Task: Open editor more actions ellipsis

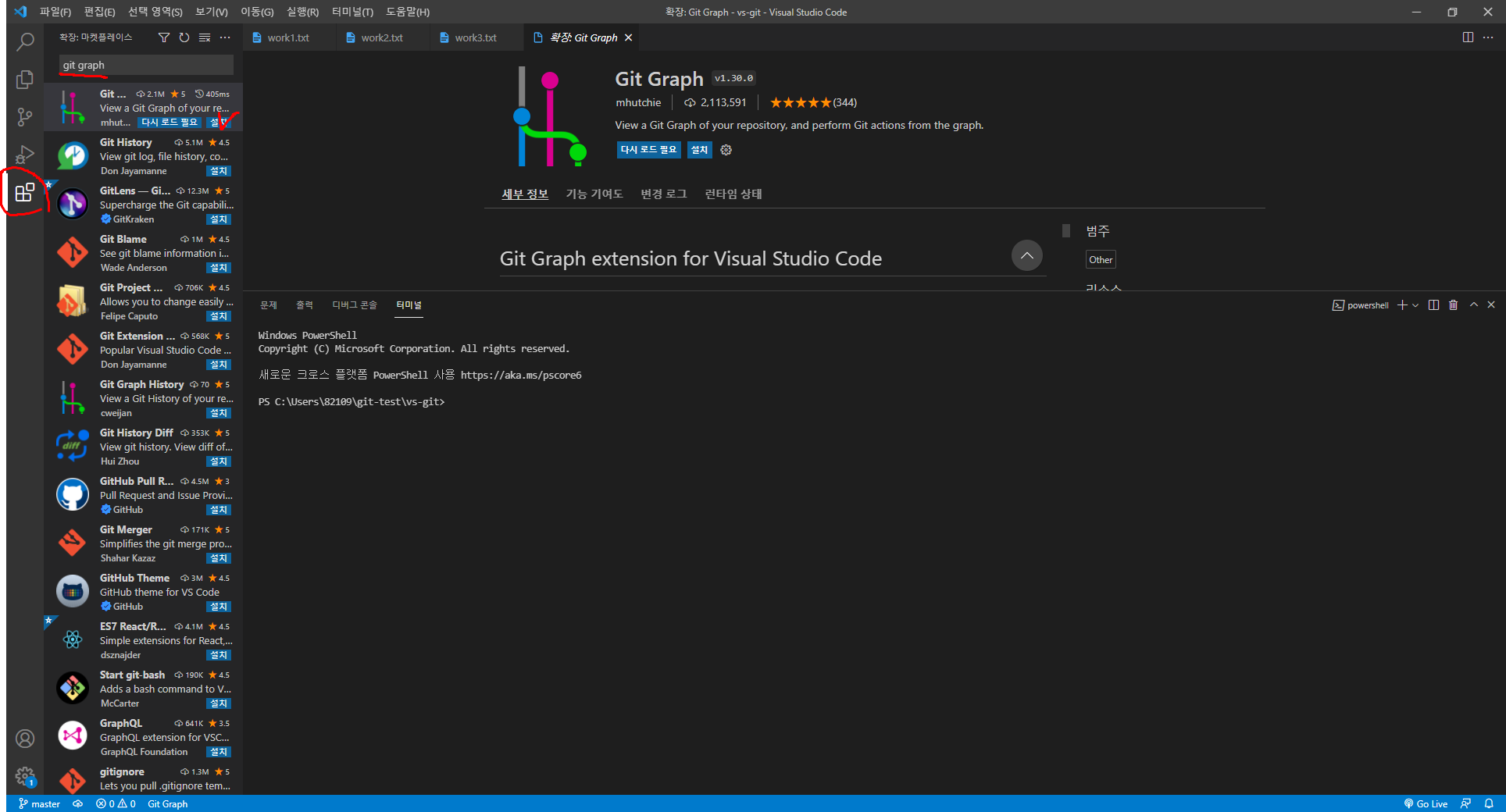Action: [1488, 37]
